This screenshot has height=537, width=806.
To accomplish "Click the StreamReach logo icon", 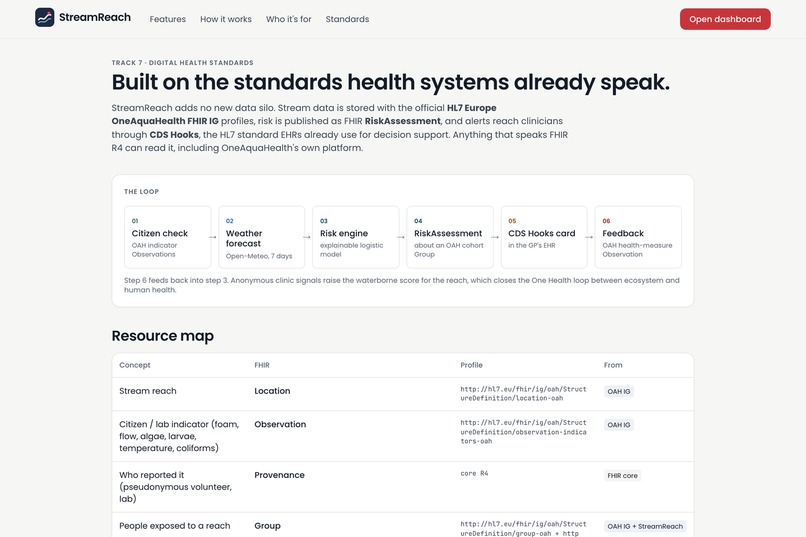I will click(x=45, y=17).
